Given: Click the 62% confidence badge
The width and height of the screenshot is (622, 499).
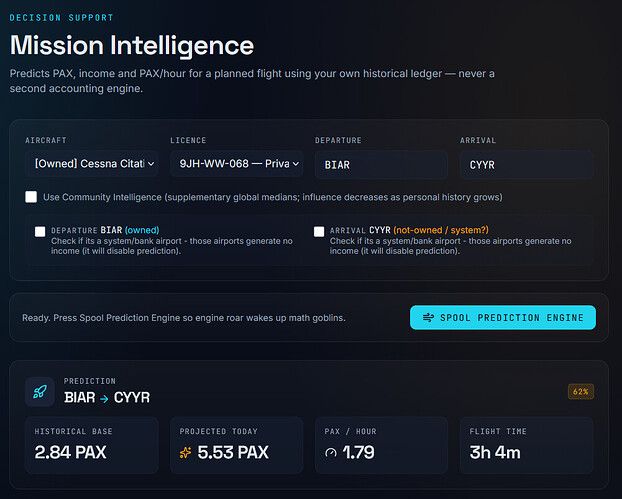Looking at the screenshot, I should 581,392.
